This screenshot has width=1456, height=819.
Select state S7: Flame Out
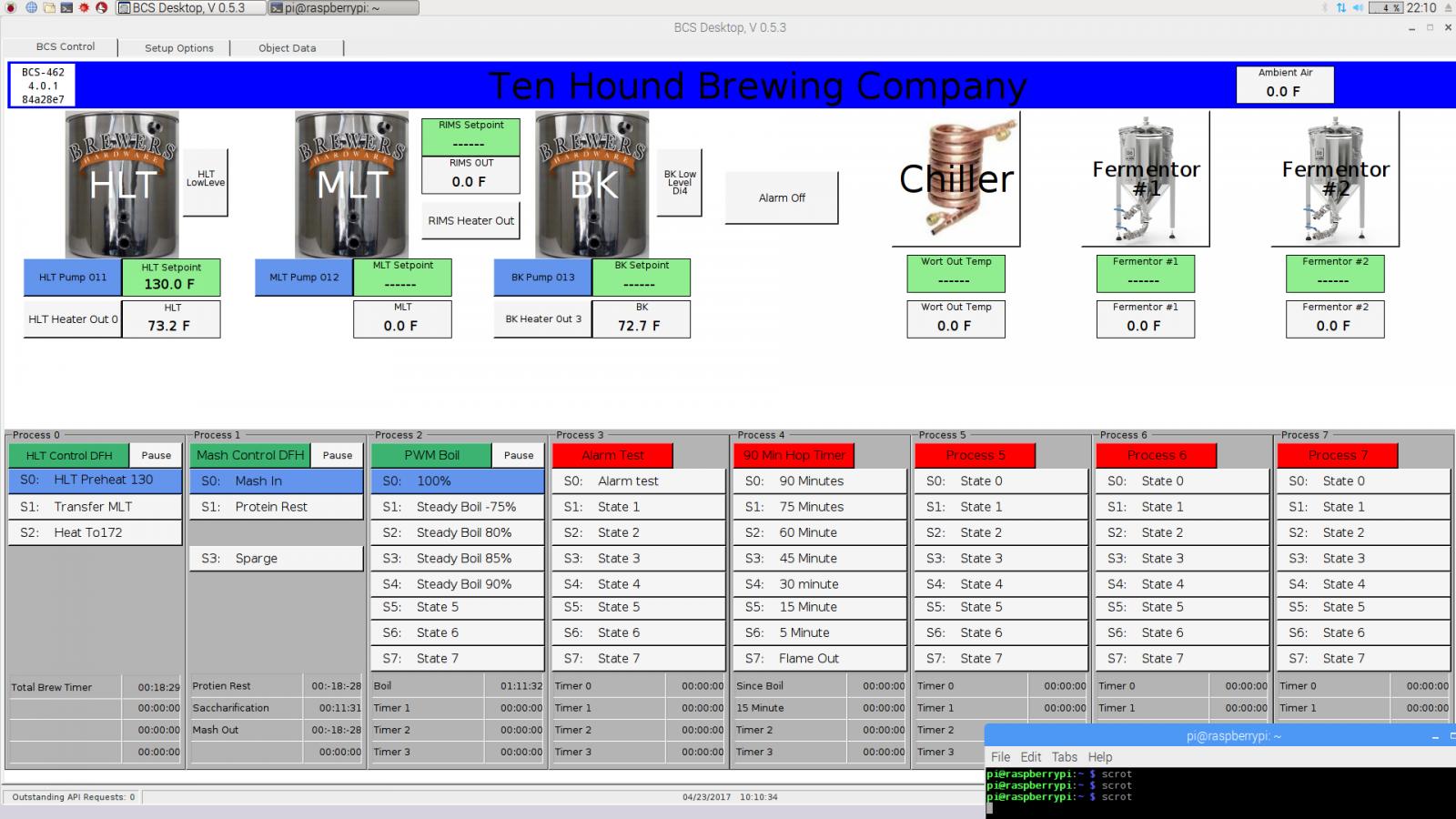coord(820,658)
